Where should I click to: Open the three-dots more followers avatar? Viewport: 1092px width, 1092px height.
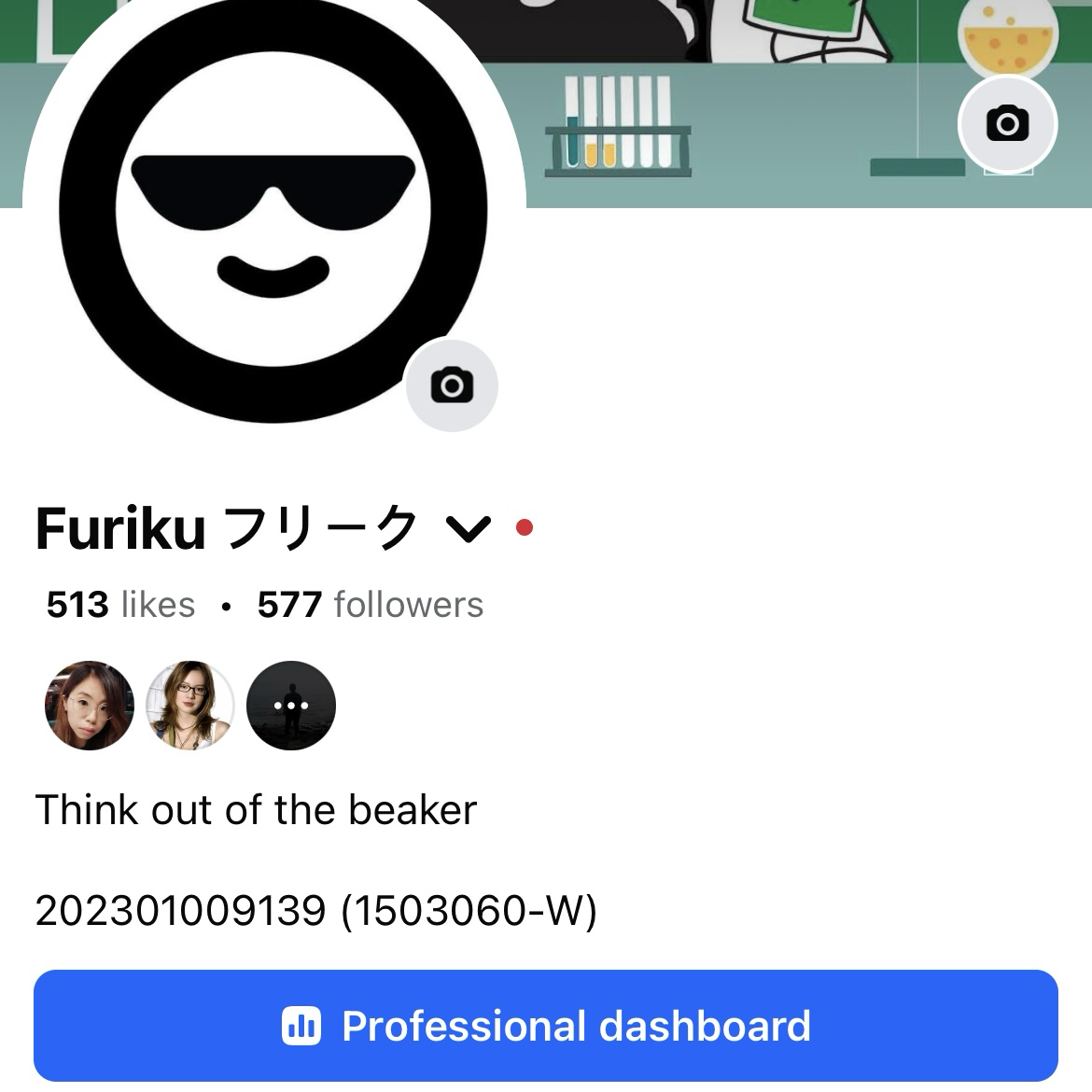tap(291, 706)
